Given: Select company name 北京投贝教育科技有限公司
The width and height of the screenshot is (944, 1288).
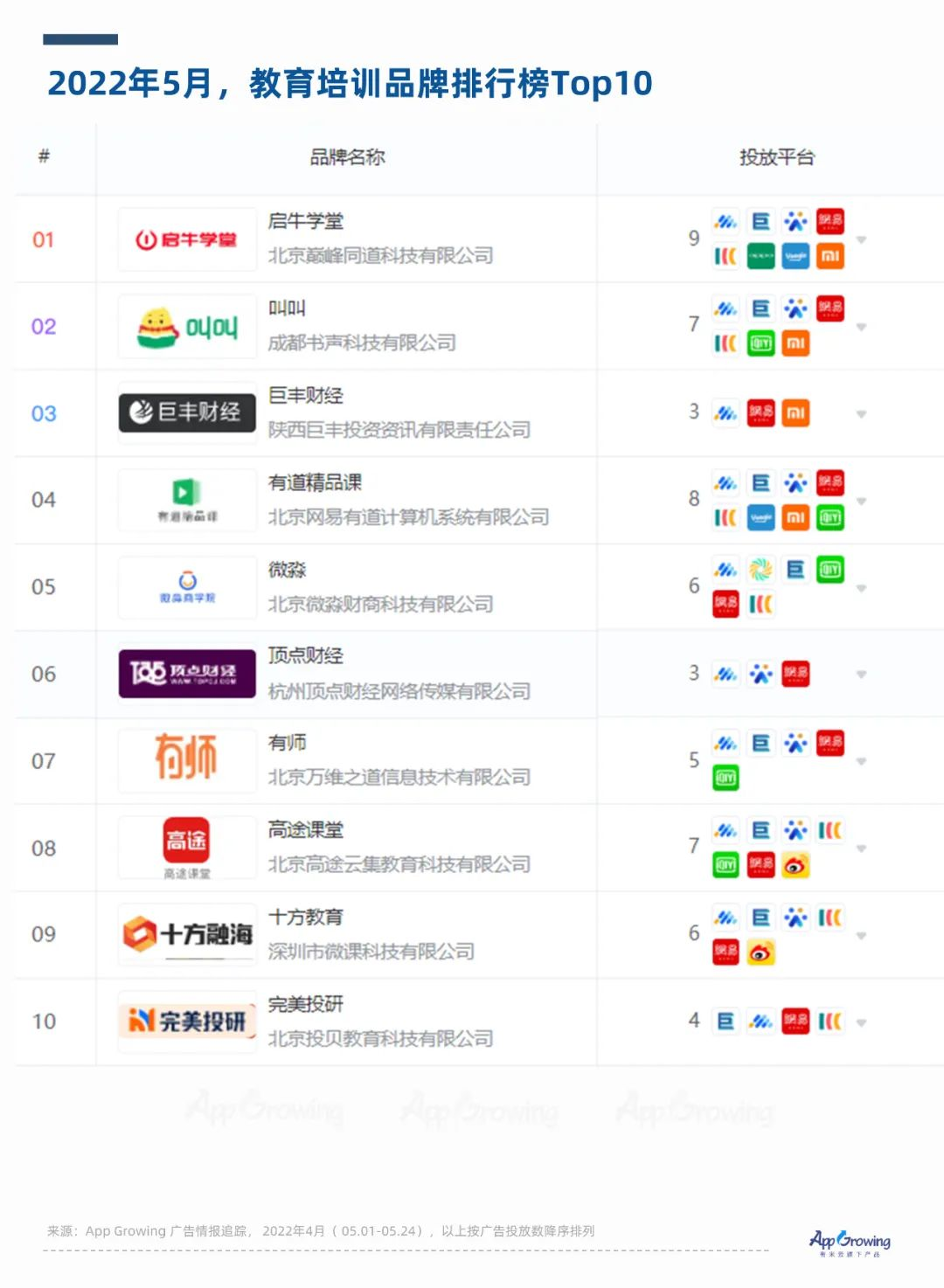Looking at the screenshot, I should pos(380,1039).
